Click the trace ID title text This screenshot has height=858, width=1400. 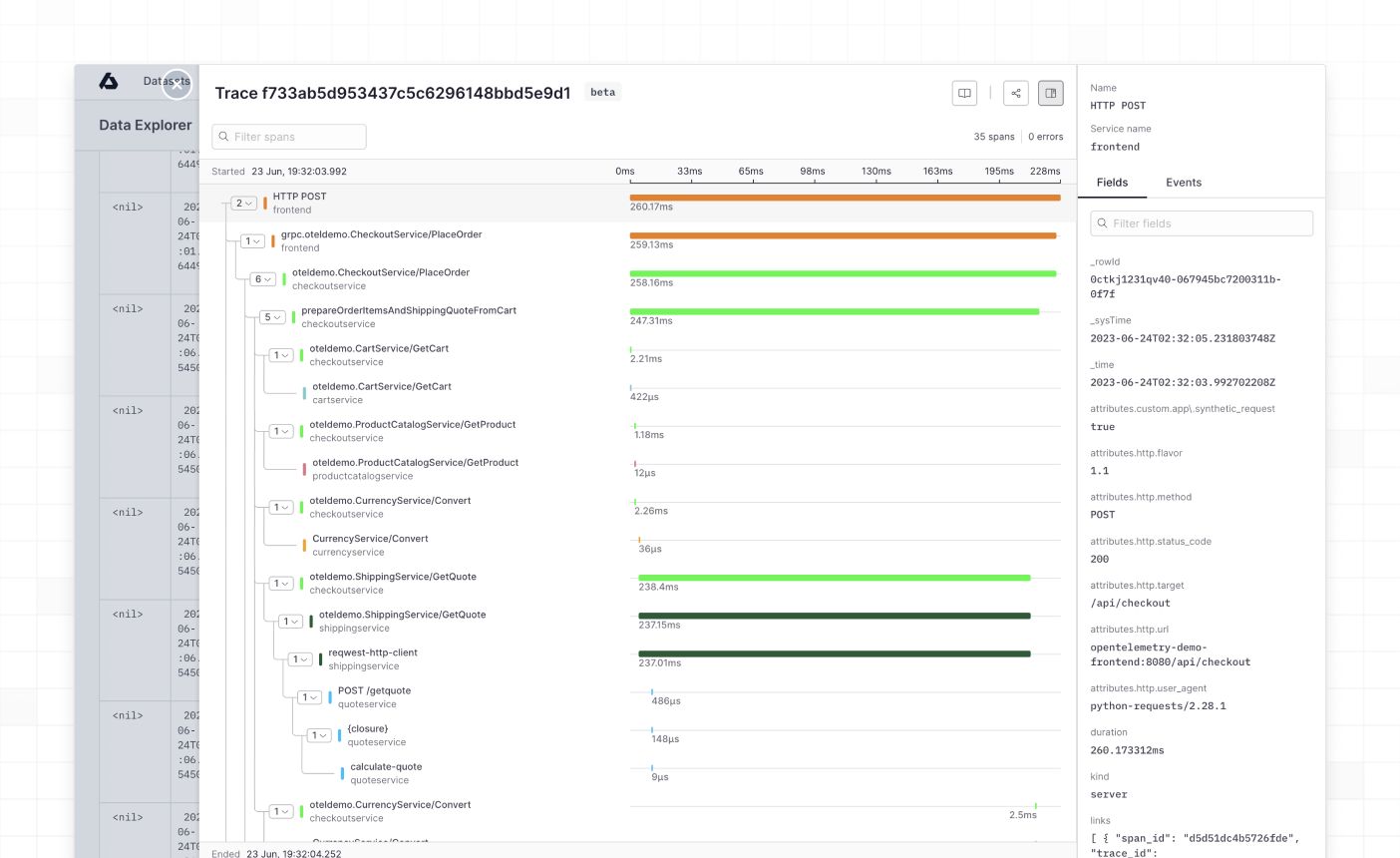pos(393,93)
